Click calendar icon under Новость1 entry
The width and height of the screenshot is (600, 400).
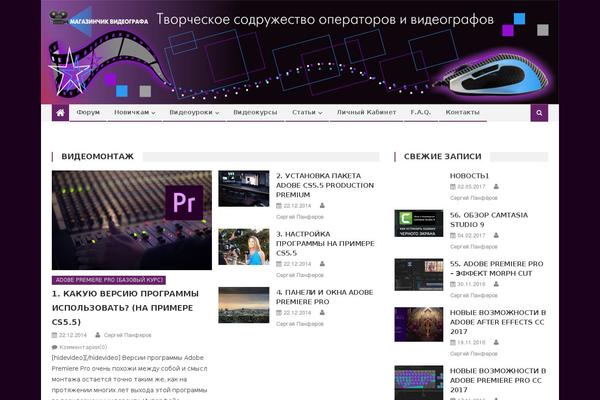453,186
